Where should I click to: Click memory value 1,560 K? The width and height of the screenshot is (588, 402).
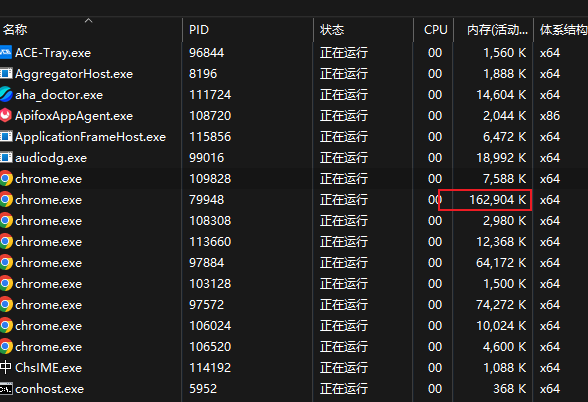pyautogui.click(x=505, y=53)
